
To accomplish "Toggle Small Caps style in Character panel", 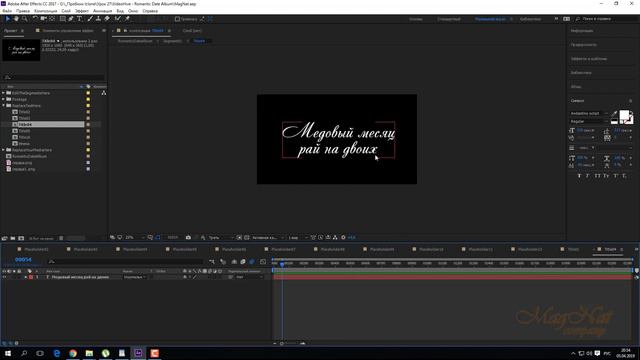I will click(607, 176).
